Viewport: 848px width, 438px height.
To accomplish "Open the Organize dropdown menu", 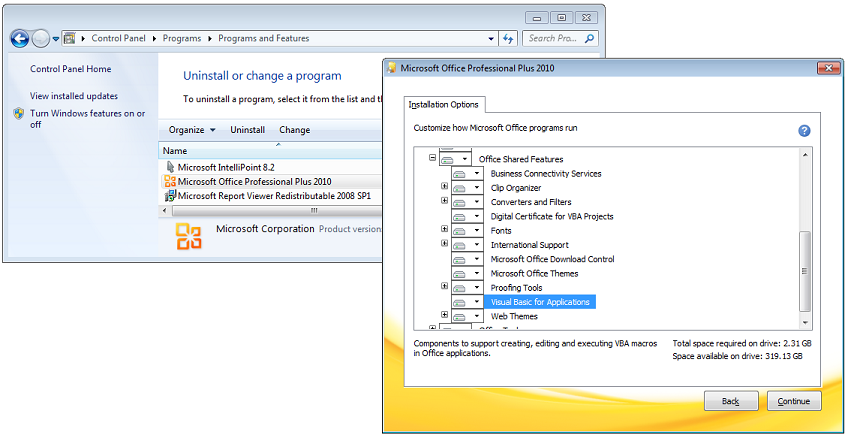I will click(x=192, y=130).
